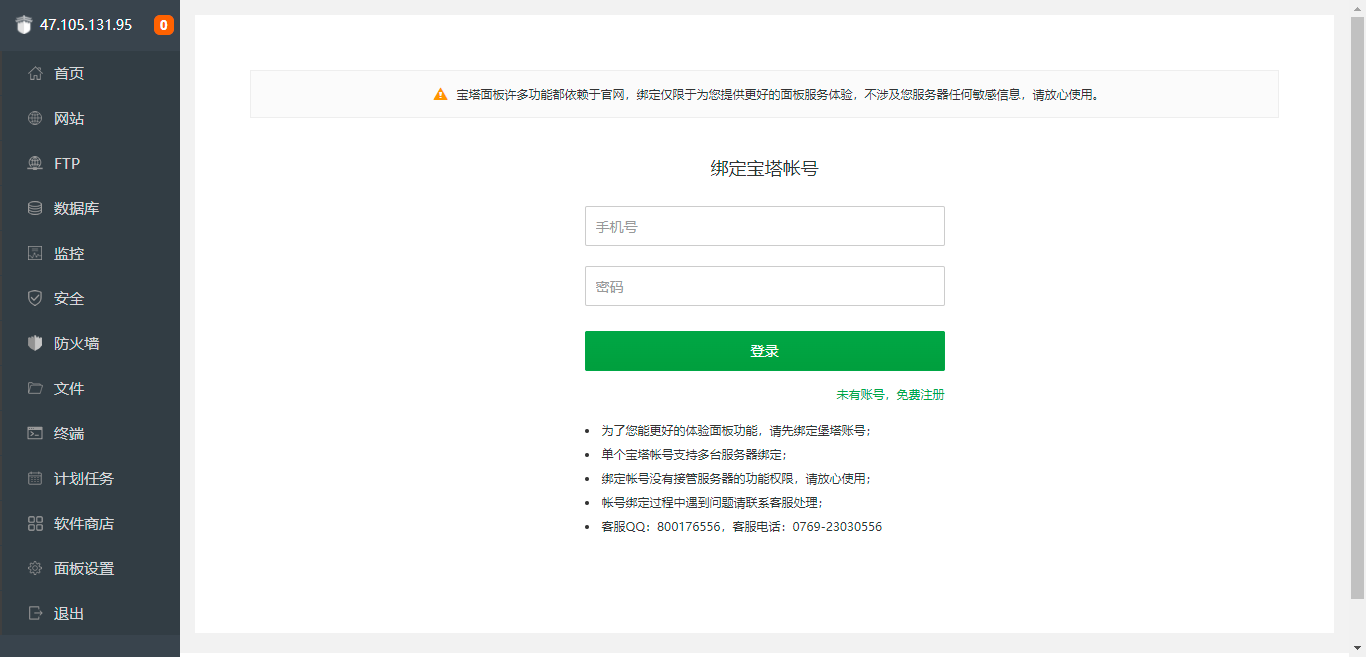Image resolution: width=1366 pixels, height=657 pixels.
Task: Click the terminal icon beside 终端
Action: (x=35, y=433)
